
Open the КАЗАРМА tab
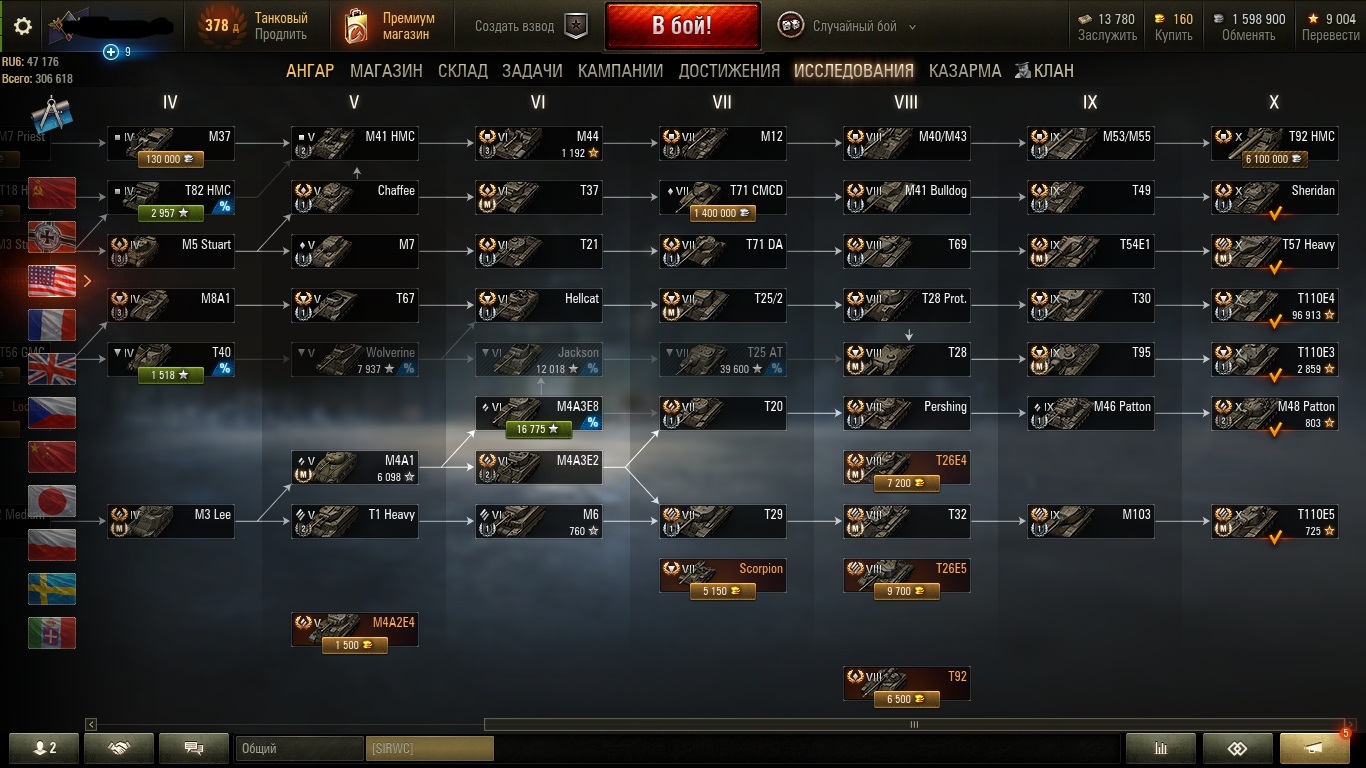pos(965,71)
